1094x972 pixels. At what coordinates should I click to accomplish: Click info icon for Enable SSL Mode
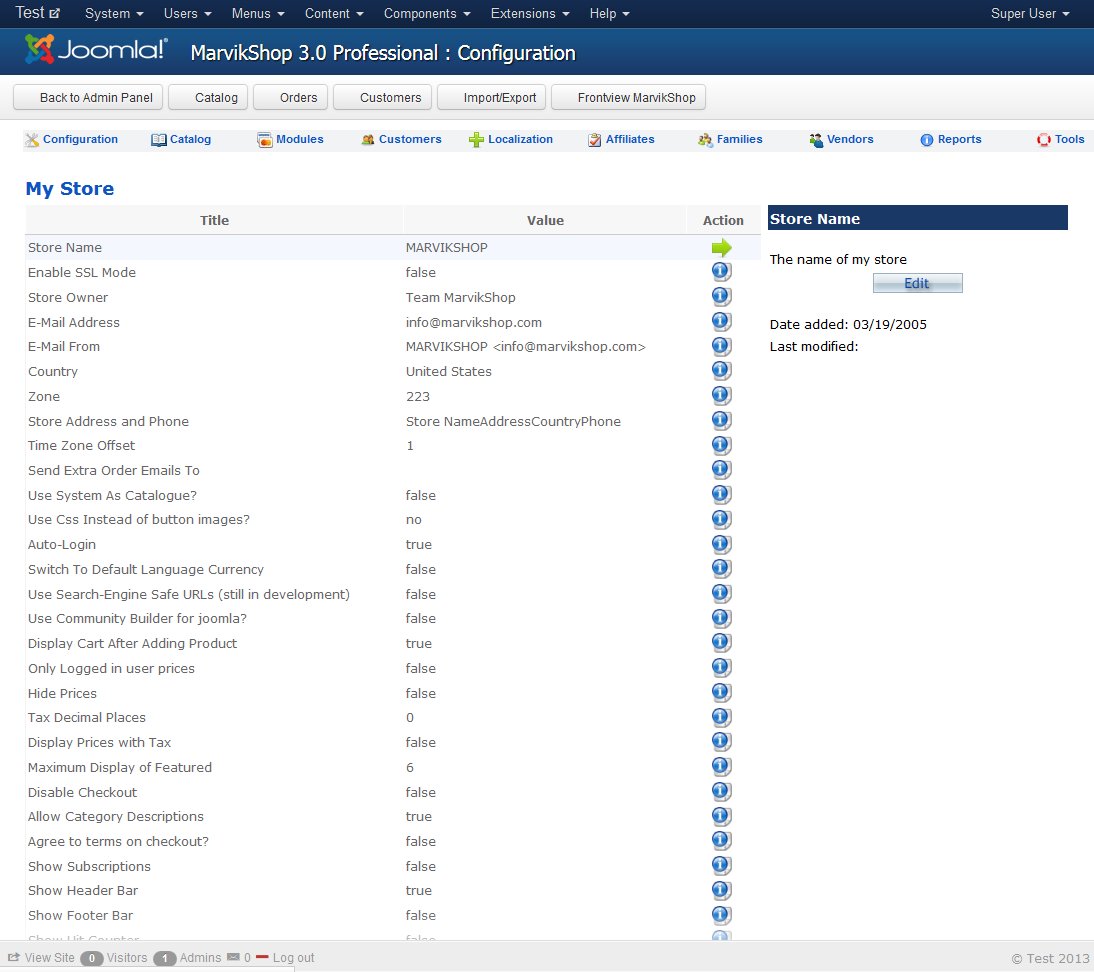[x=721, y=271]
